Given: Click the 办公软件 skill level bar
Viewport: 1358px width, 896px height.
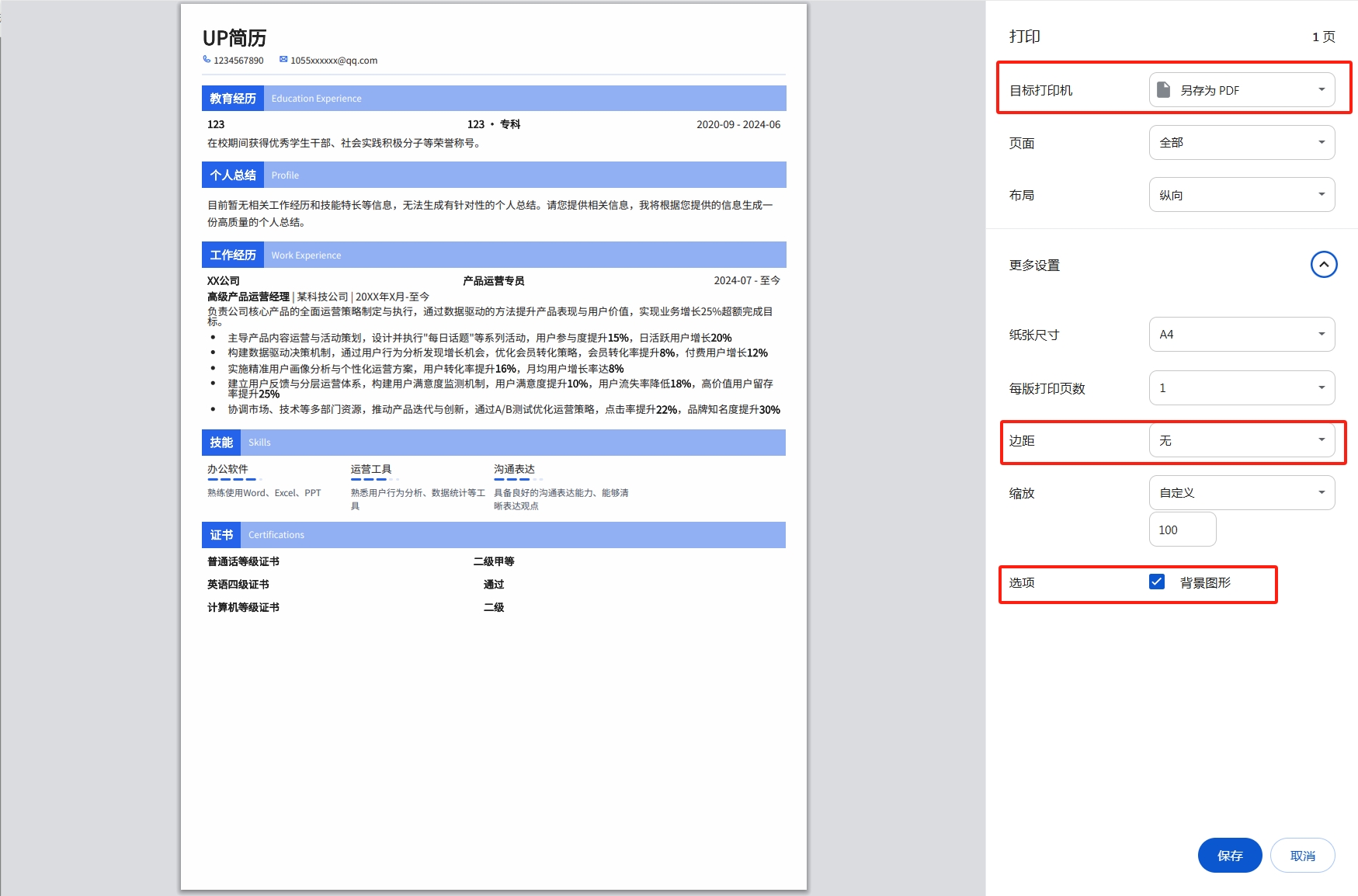Looking at the screenshot, I should point(234,480).
